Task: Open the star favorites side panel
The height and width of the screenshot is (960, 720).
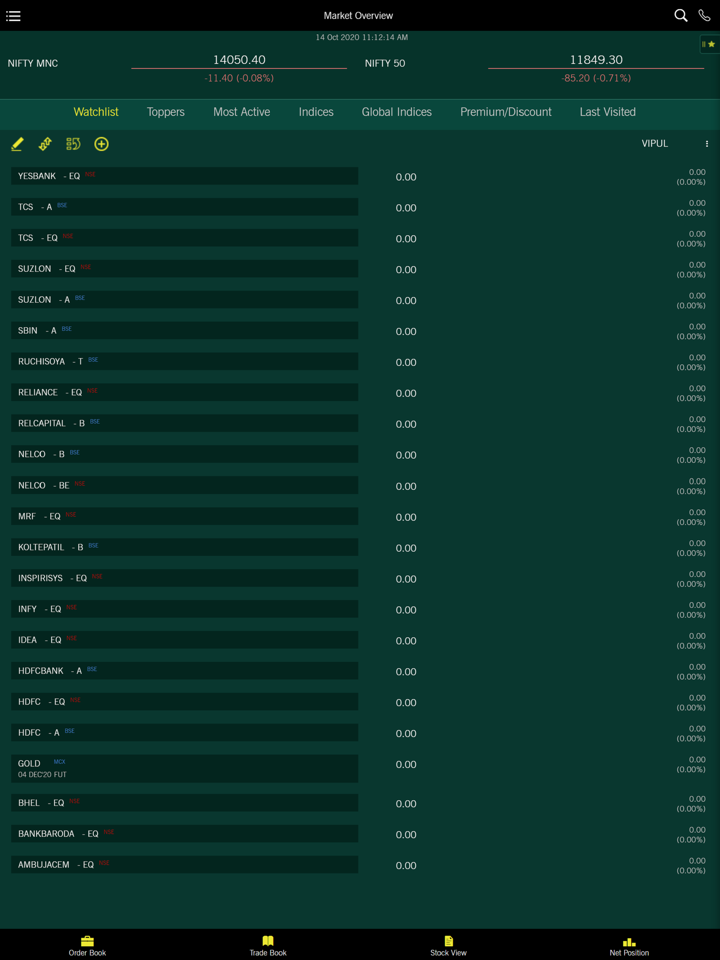Action: click(709, 44)
